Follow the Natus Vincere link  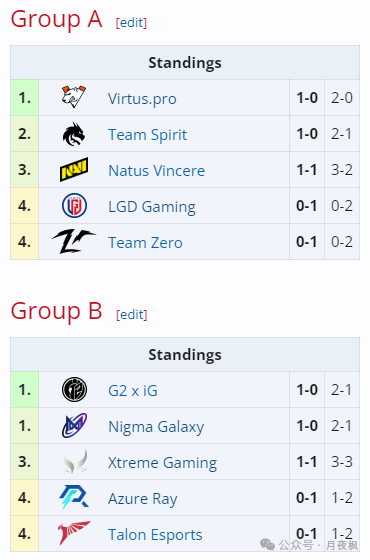click(x=156, y=171)
